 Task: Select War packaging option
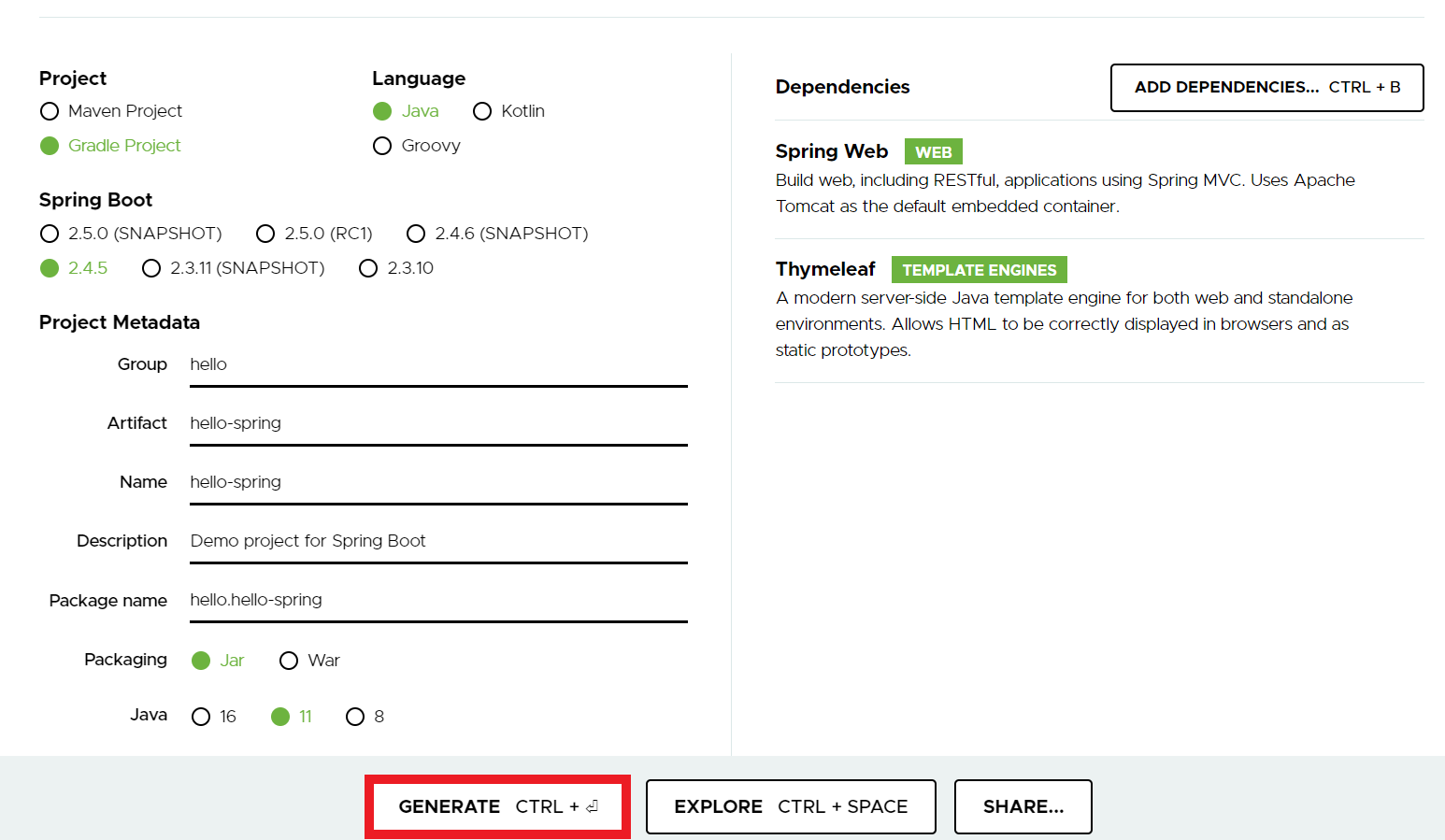(309, 661)
